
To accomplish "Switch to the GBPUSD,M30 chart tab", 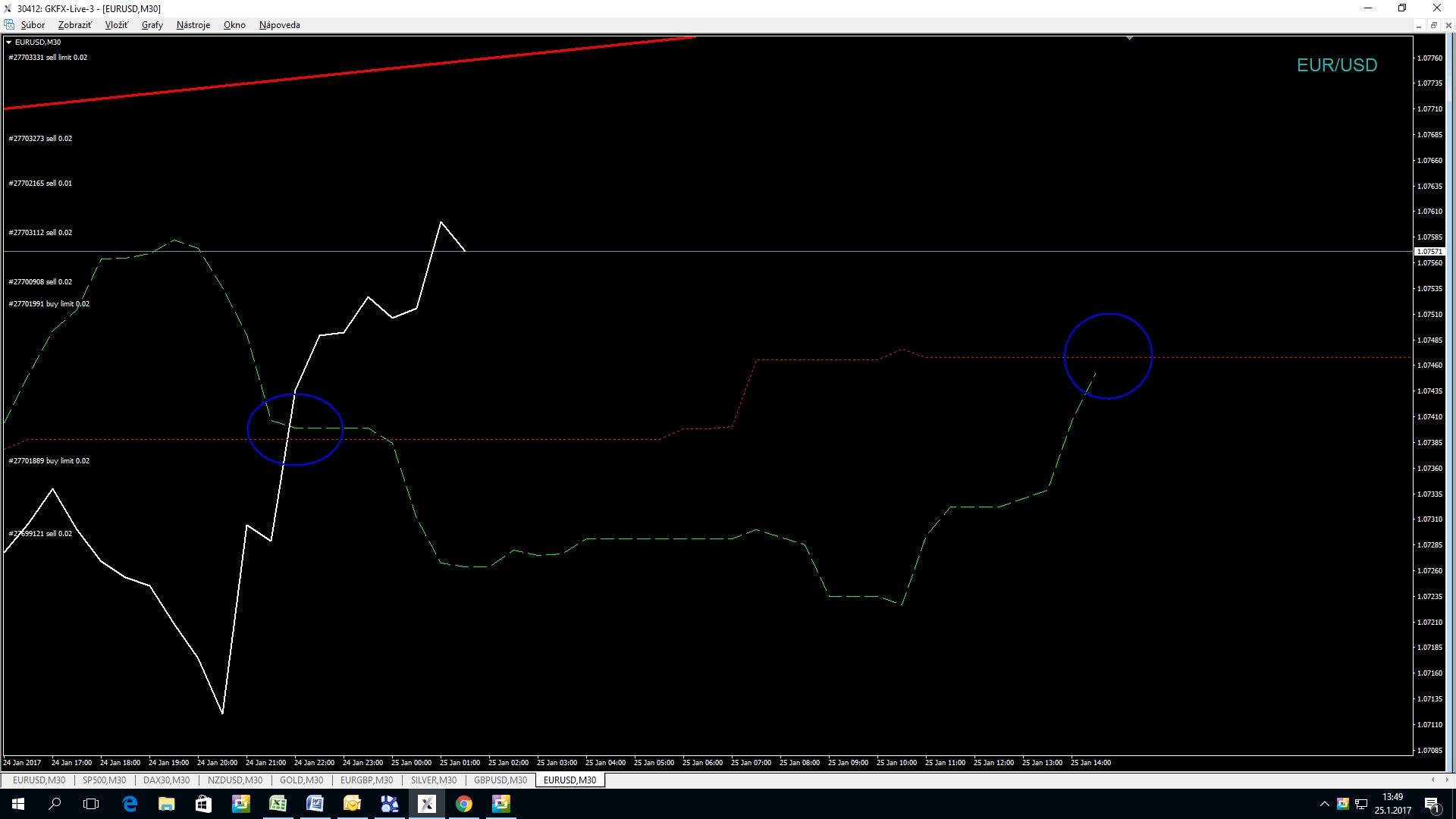I will click(x=500, y=780).
